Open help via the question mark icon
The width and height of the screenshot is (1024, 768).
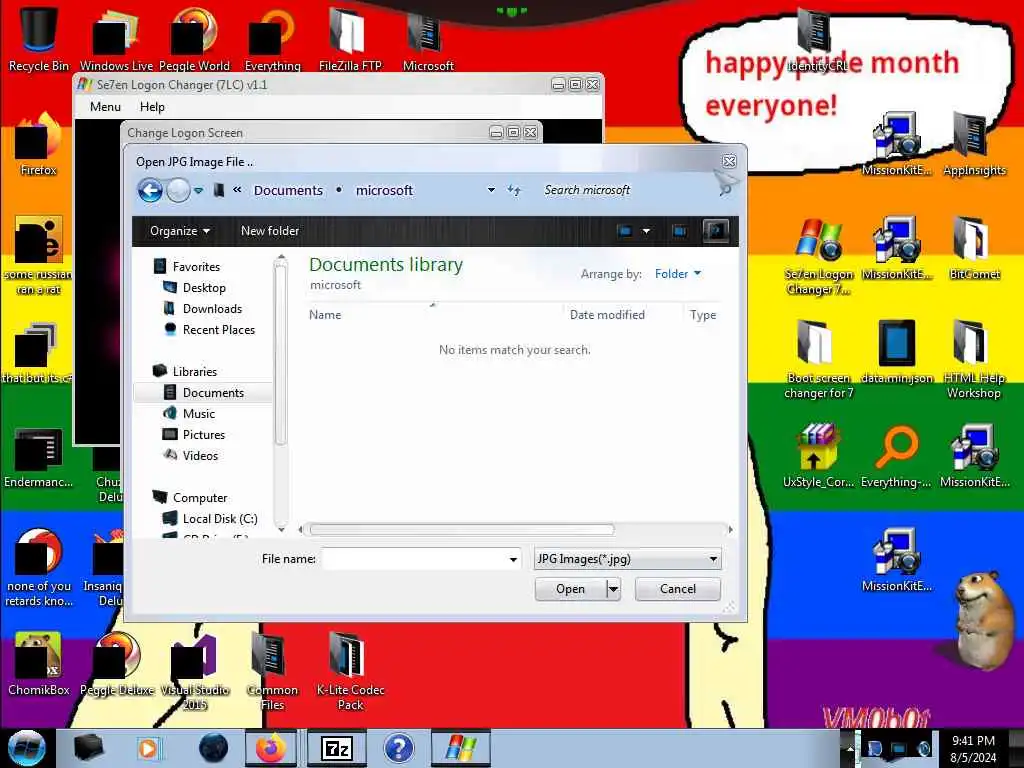point(716,231)
